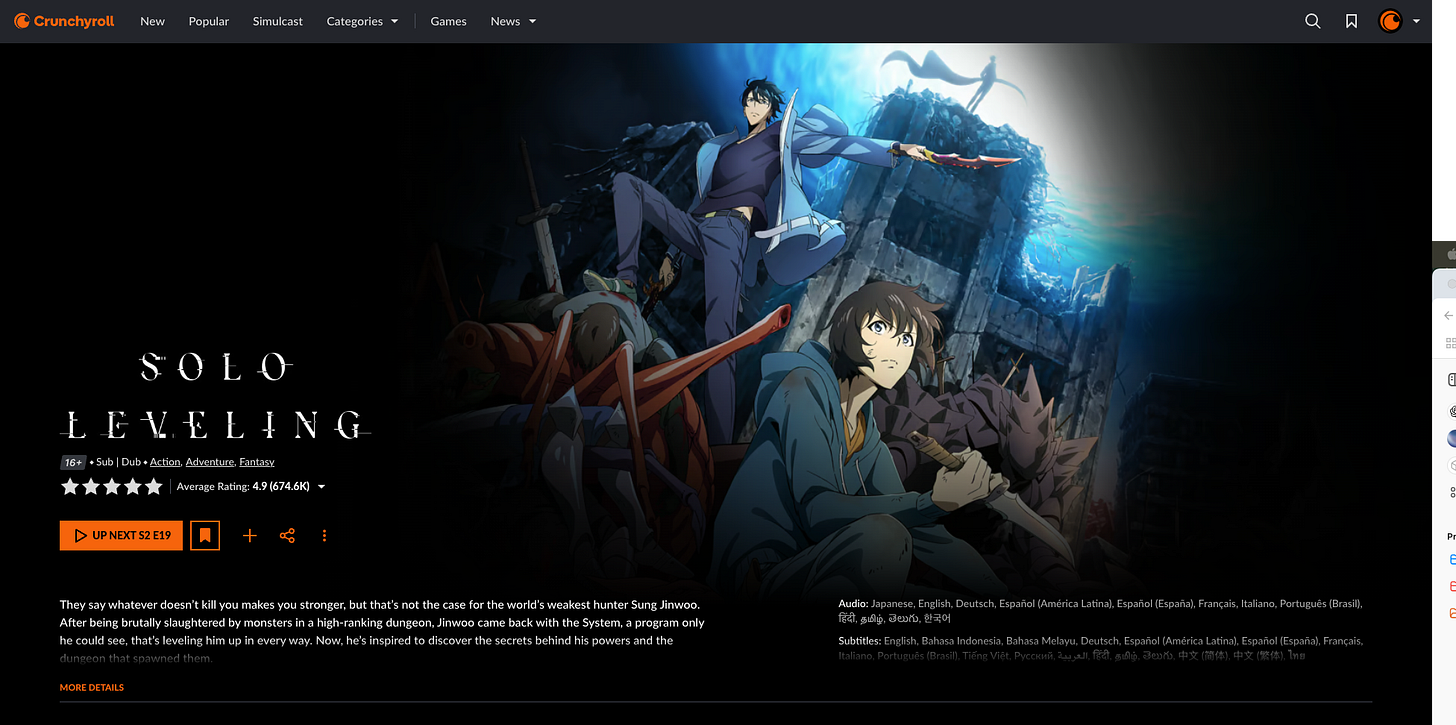This screenshot has height=725, width=1456.
Task: Open the Crunchyroll home logo
Action: pyautogui.click(x=64, y=21)
